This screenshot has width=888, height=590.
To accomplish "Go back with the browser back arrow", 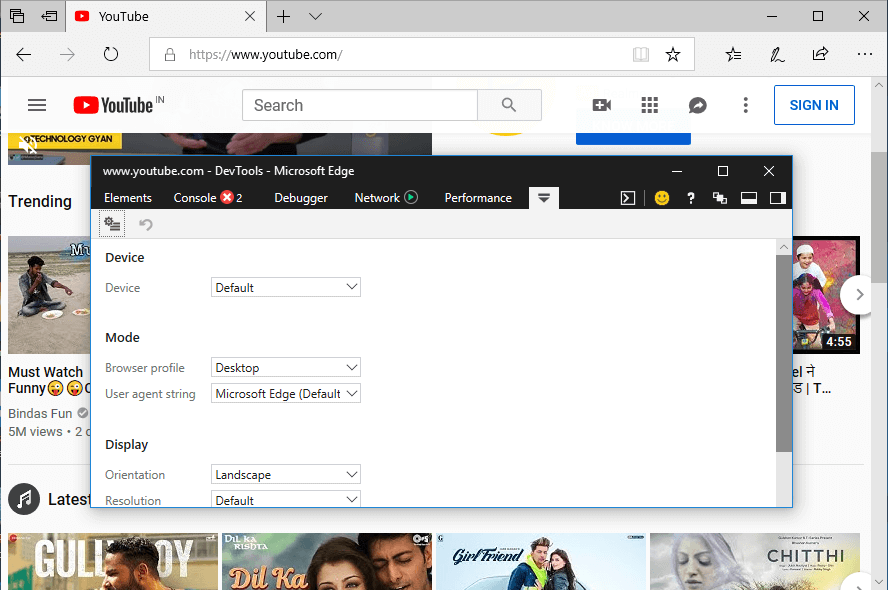I will point(24,54).
